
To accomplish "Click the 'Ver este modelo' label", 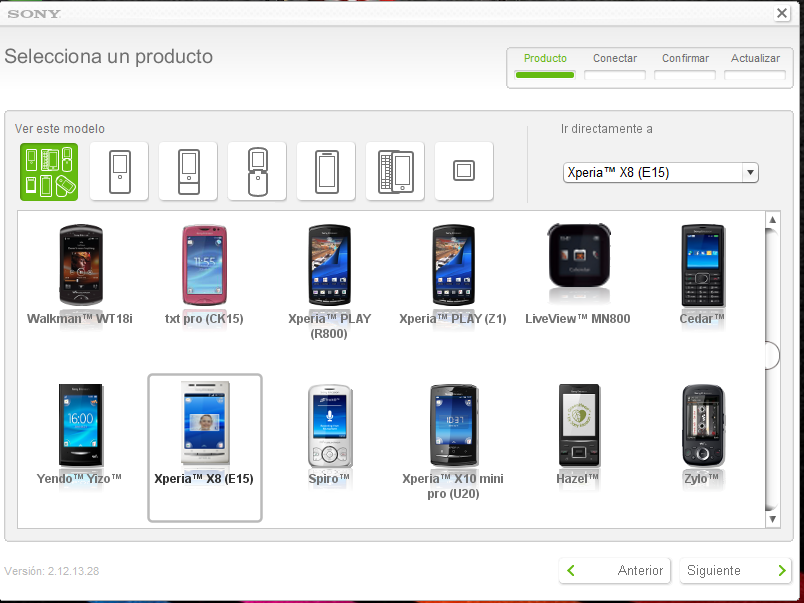I will click(59, 129).
